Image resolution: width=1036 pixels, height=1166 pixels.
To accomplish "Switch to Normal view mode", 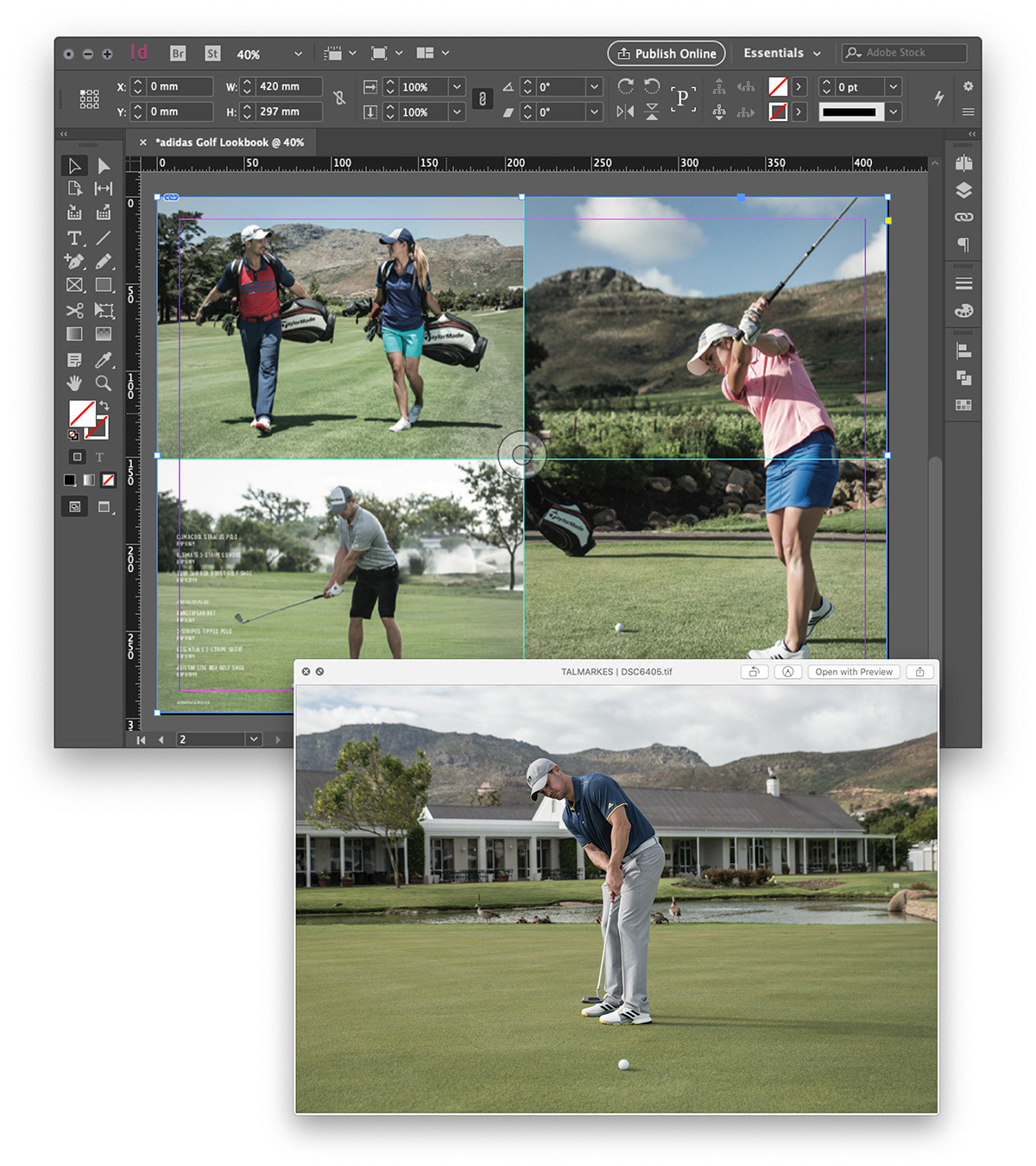I will tap(75, 507).
